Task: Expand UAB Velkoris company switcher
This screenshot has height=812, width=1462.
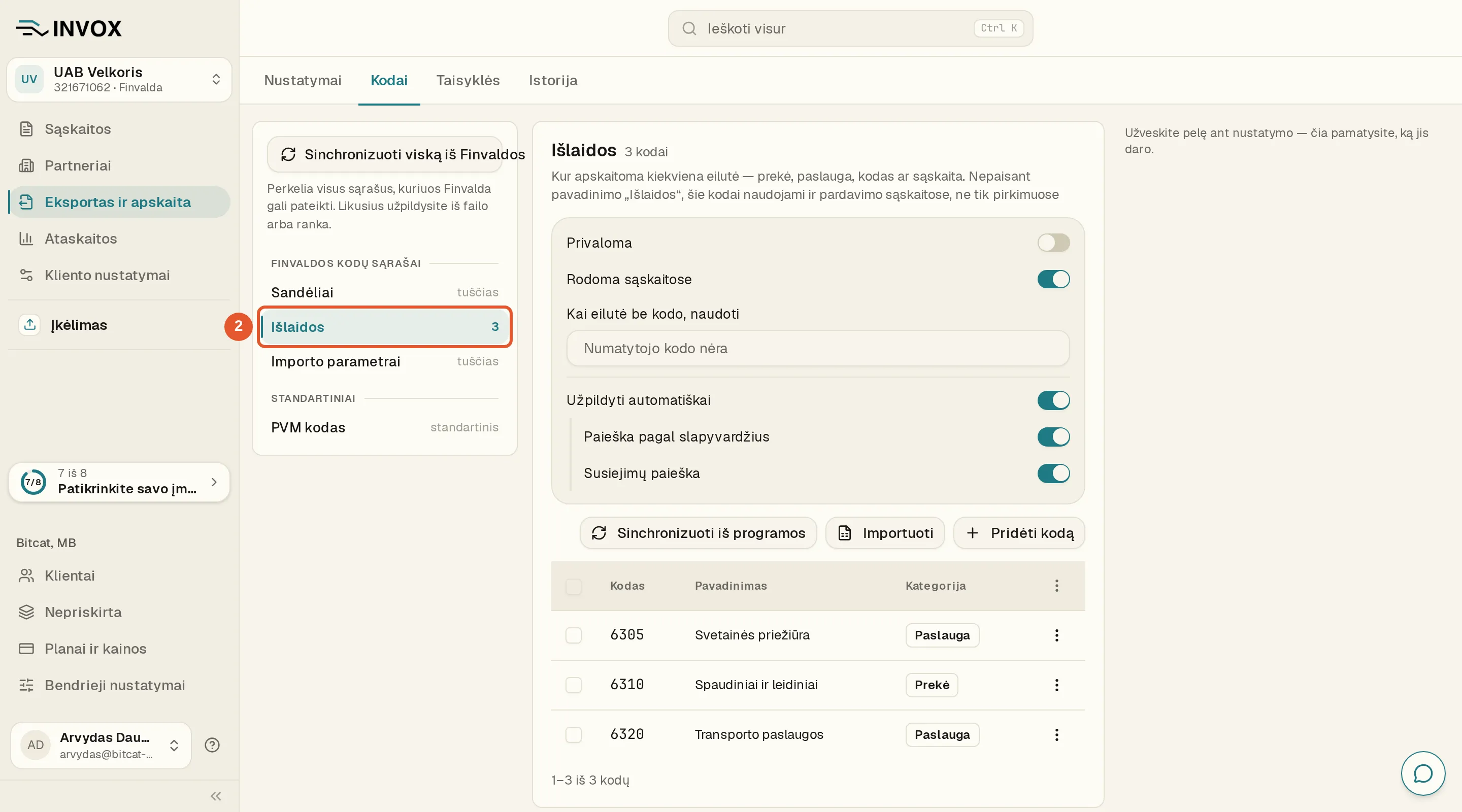Action: point(119,80)
